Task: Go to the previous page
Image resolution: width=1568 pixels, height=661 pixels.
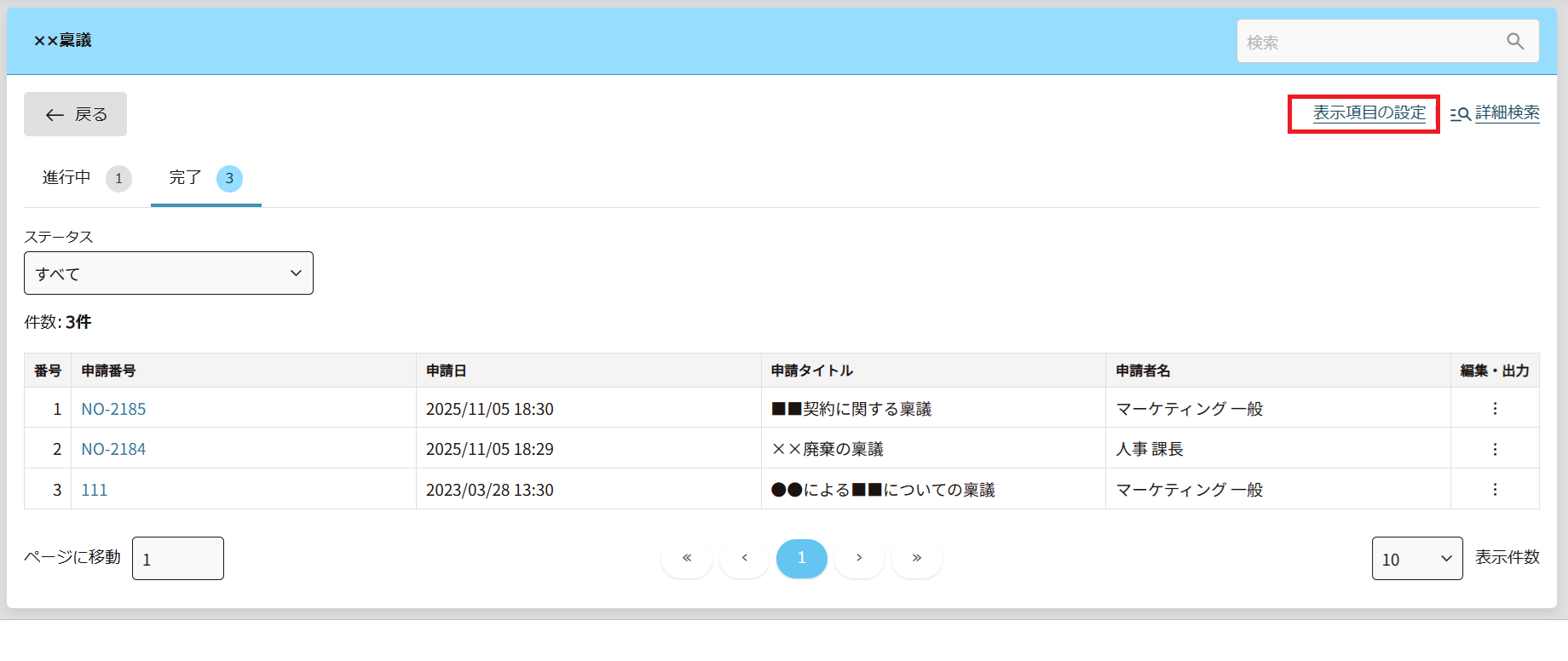Action: [x=744, y=558]
